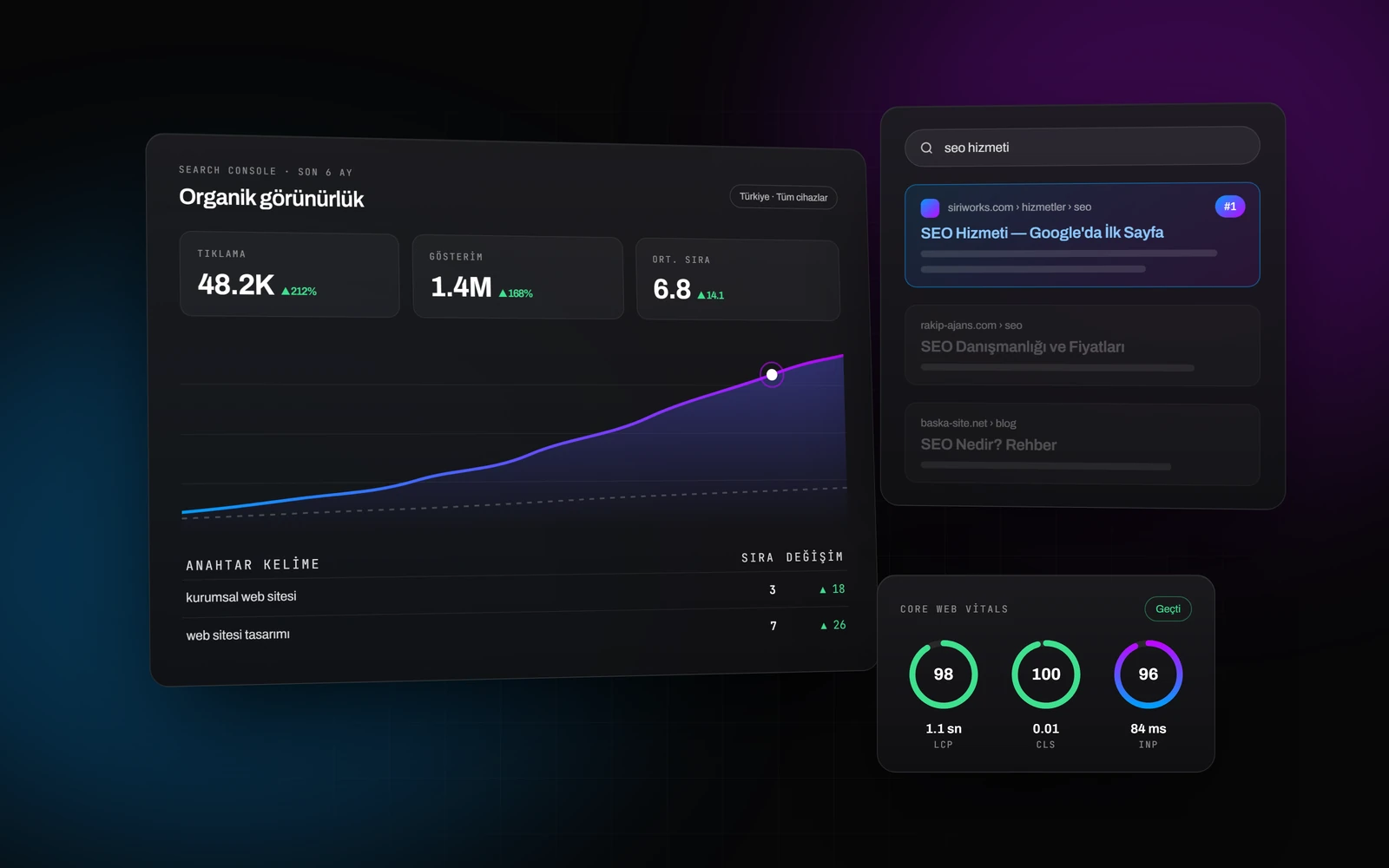1389x868 pixels.
Task: Click the '84 ms' INP value
Action: coord(1149,729)
